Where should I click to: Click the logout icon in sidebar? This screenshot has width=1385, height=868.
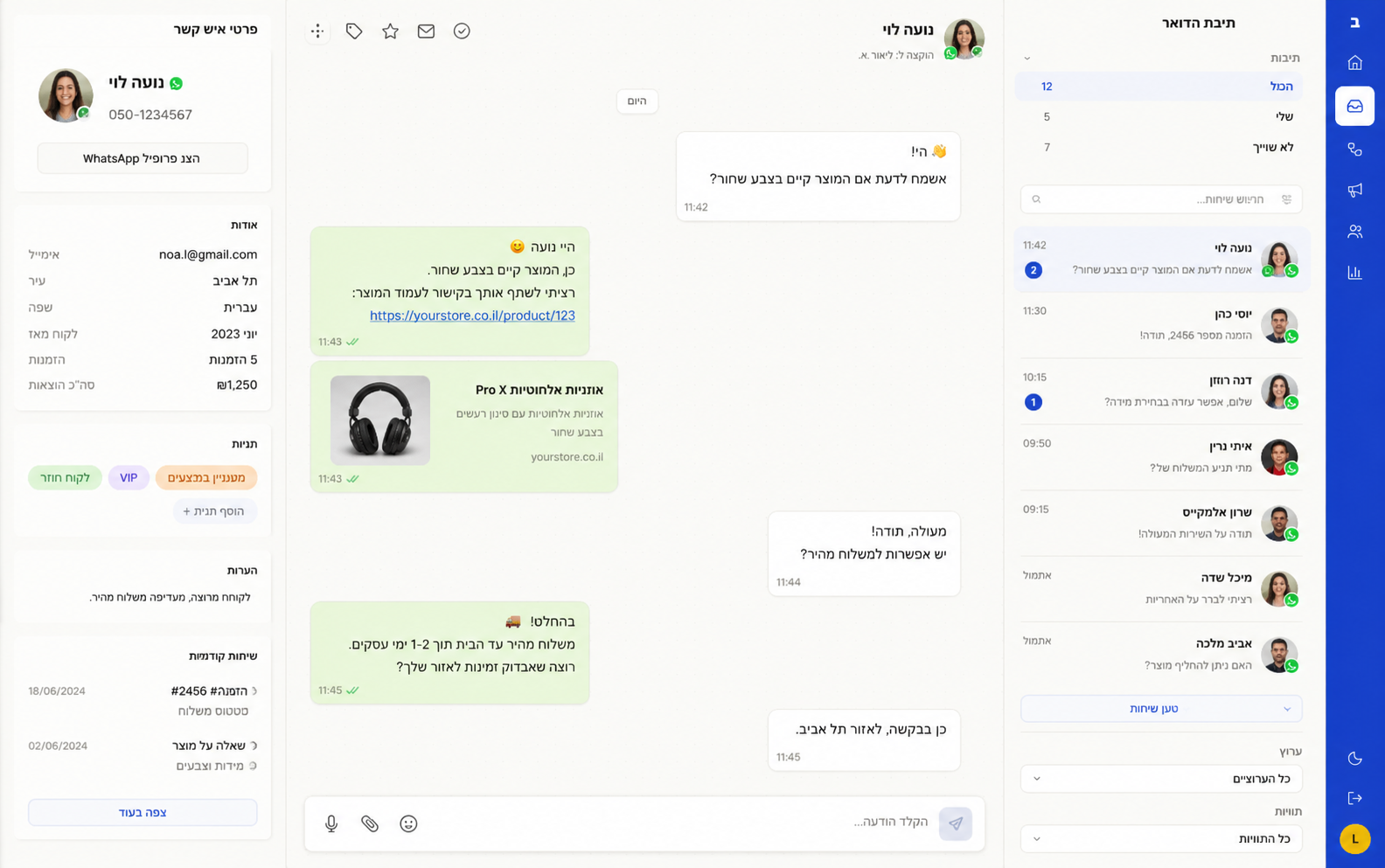point(1354,798)
